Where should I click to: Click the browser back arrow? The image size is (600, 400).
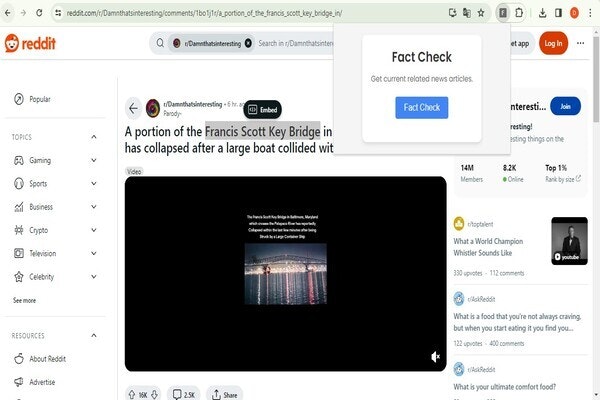pos(8,13)
